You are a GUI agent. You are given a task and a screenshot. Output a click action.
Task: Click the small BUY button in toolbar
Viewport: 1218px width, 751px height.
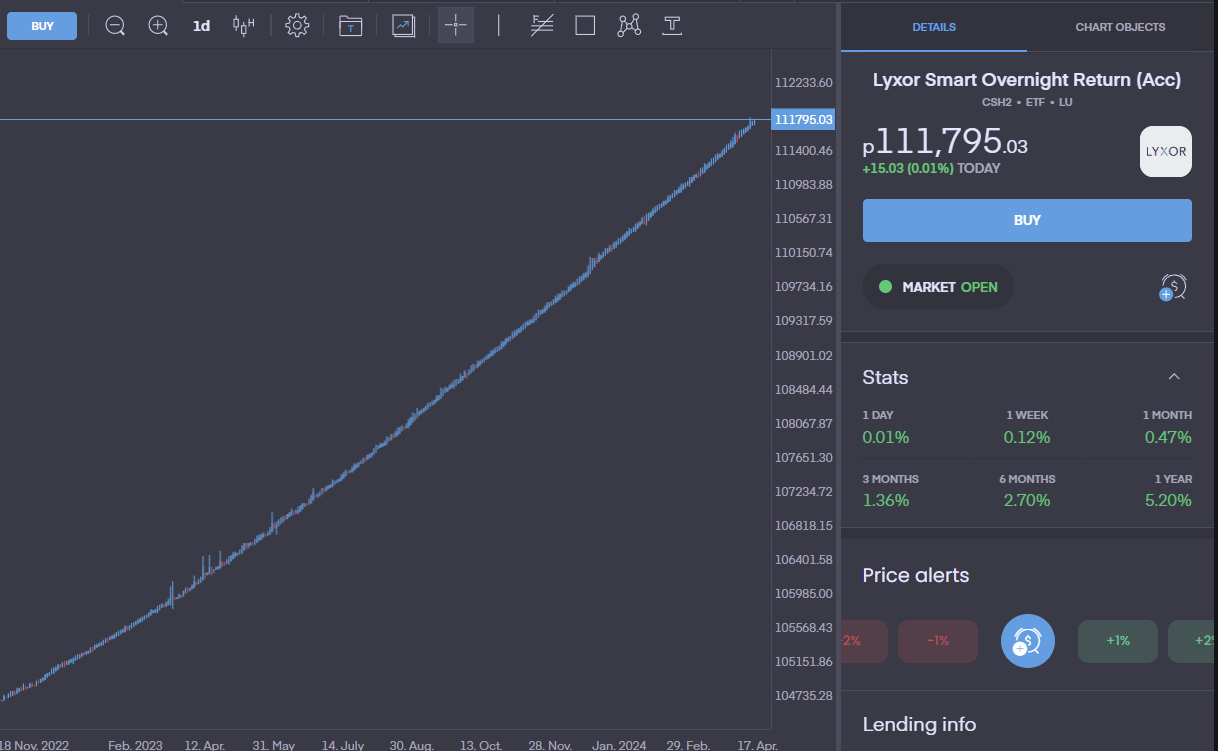tap(42, 26)
